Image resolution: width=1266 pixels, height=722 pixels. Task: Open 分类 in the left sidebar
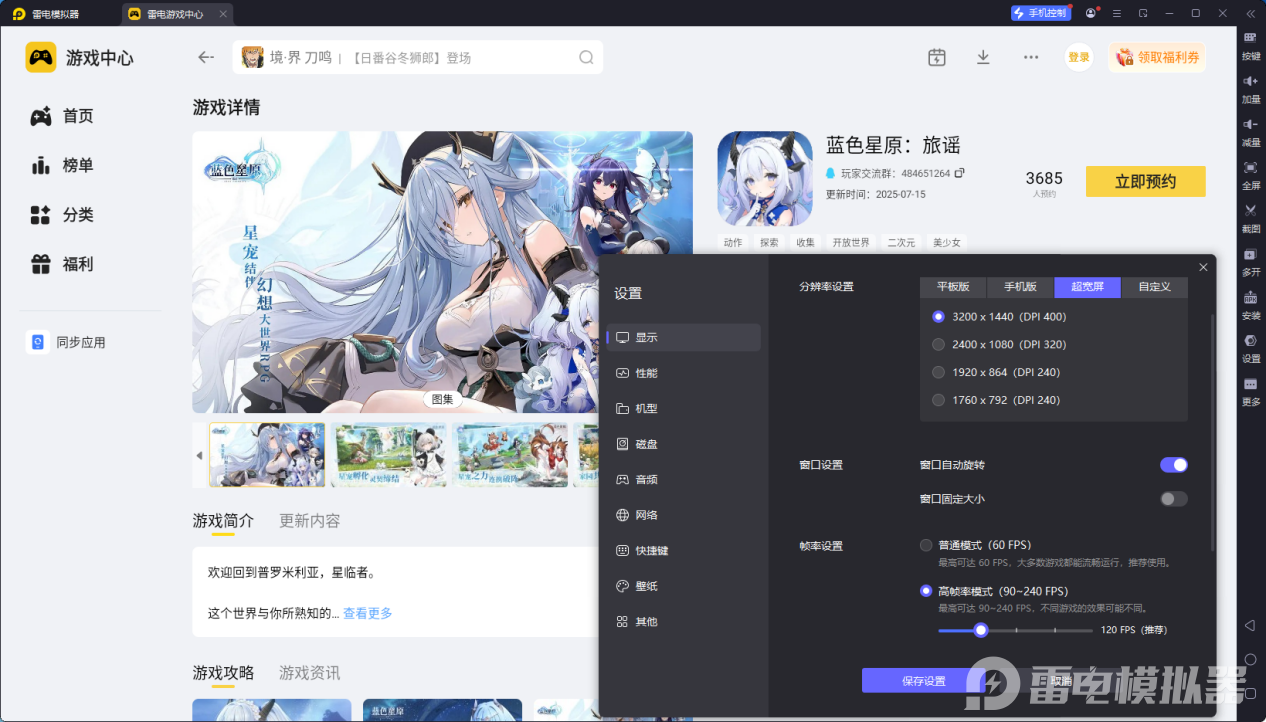62,215
